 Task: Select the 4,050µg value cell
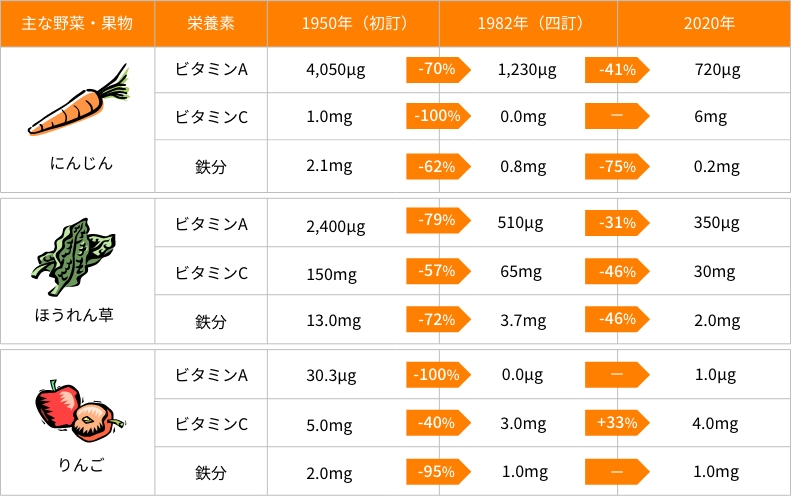[335, 70]
